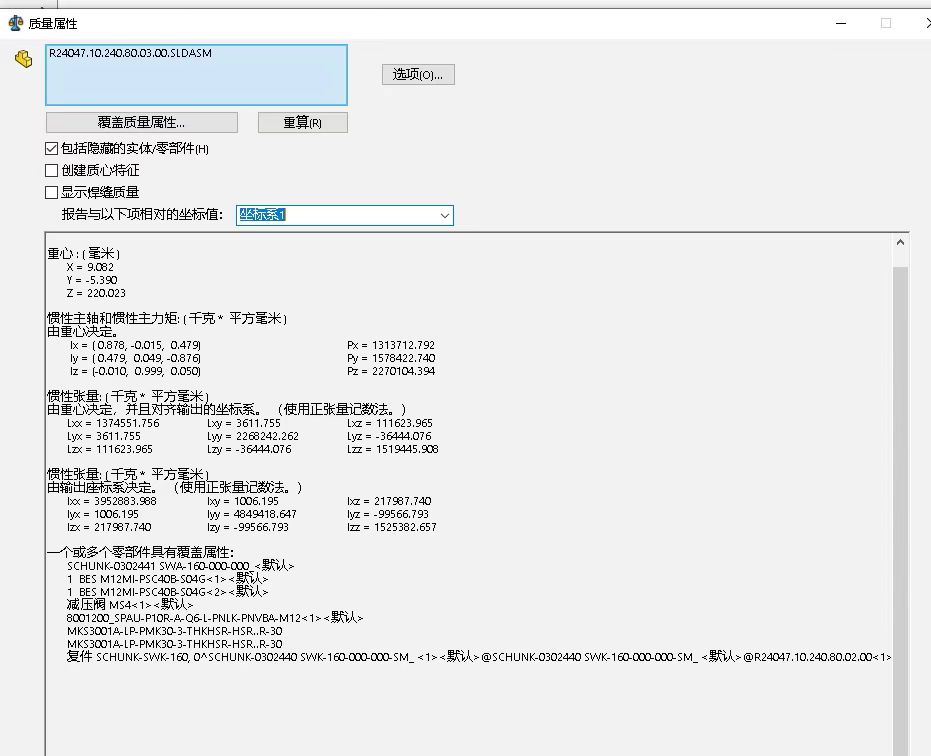Enable the 显示焊缝质量 checkbox

click(x=52, y=192)
